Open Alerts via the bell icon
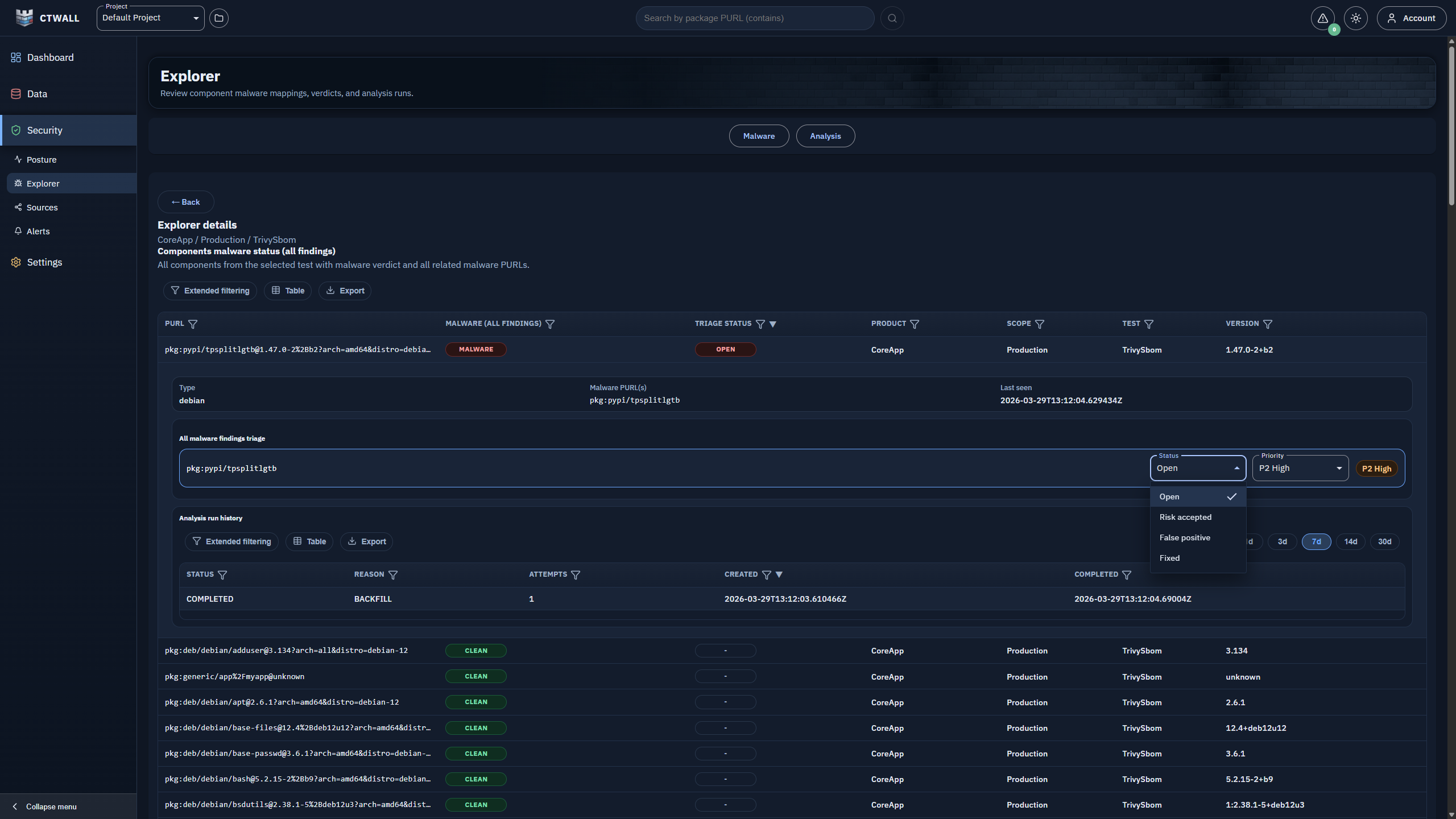 click(x=38, y=231)
